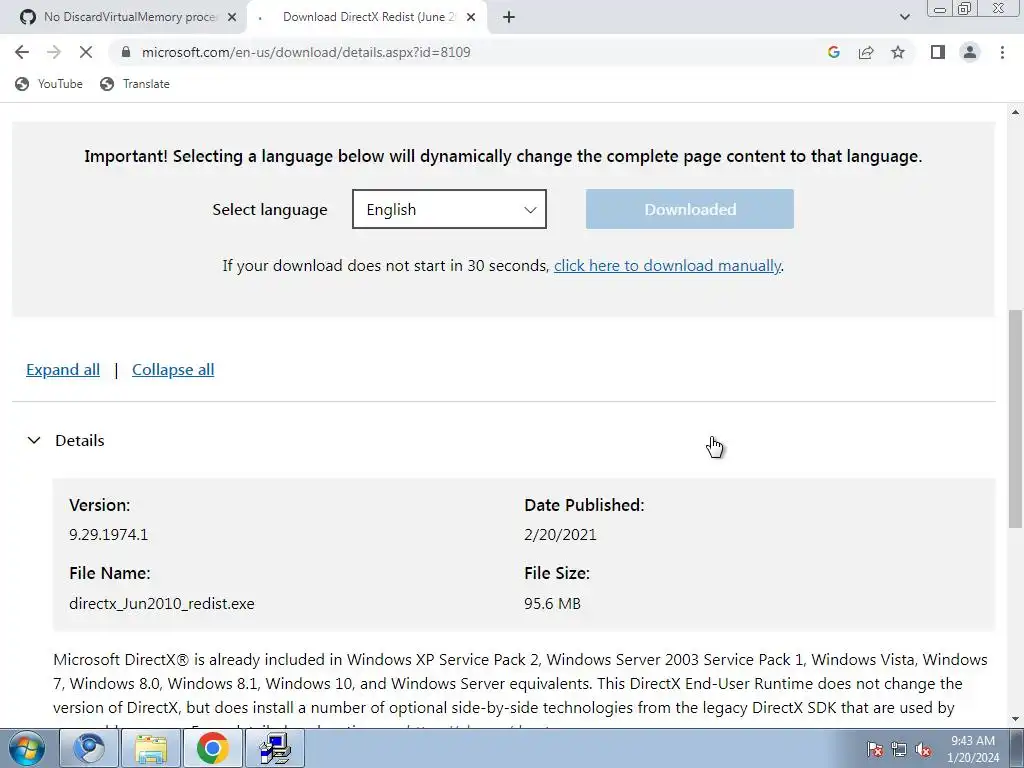Viewport: 1024px width, 768px height.
Task: Open the Windows Start menu
Action: click(26, 748)
